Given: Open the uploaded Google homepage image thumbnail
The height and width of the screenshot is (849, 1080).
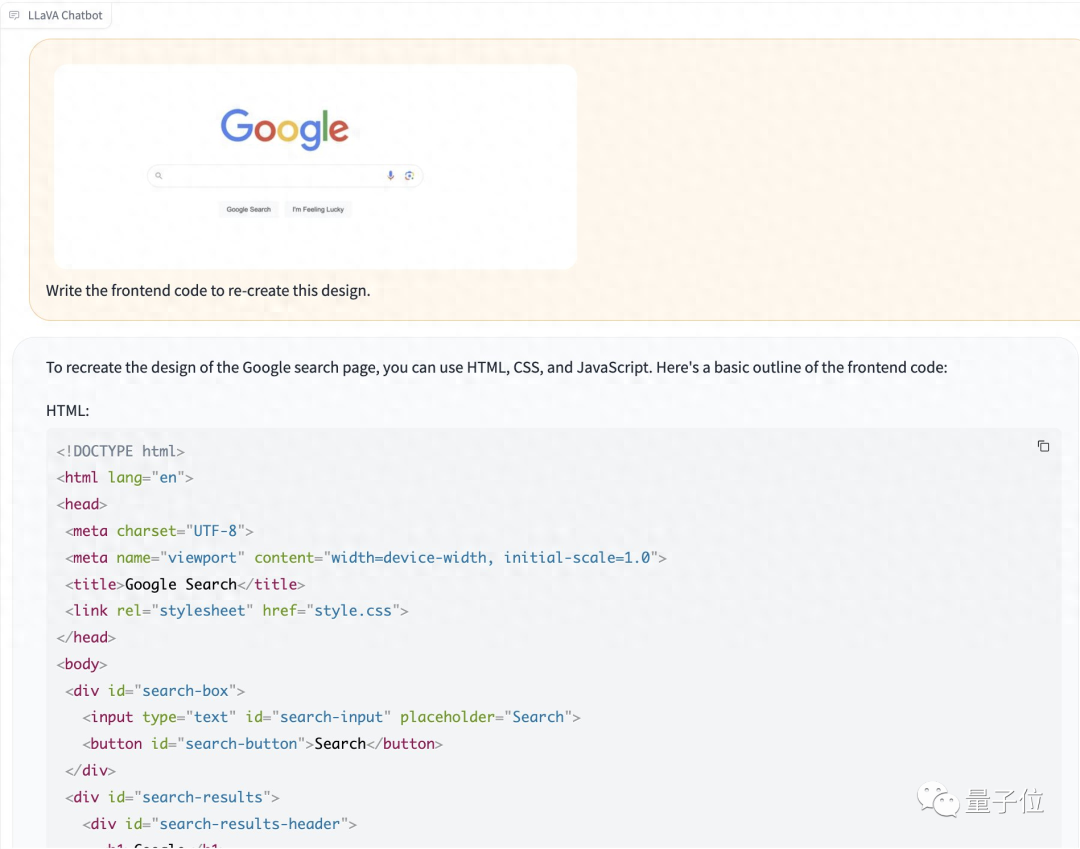Looking at the screenshot, I should tap(315, 166).
